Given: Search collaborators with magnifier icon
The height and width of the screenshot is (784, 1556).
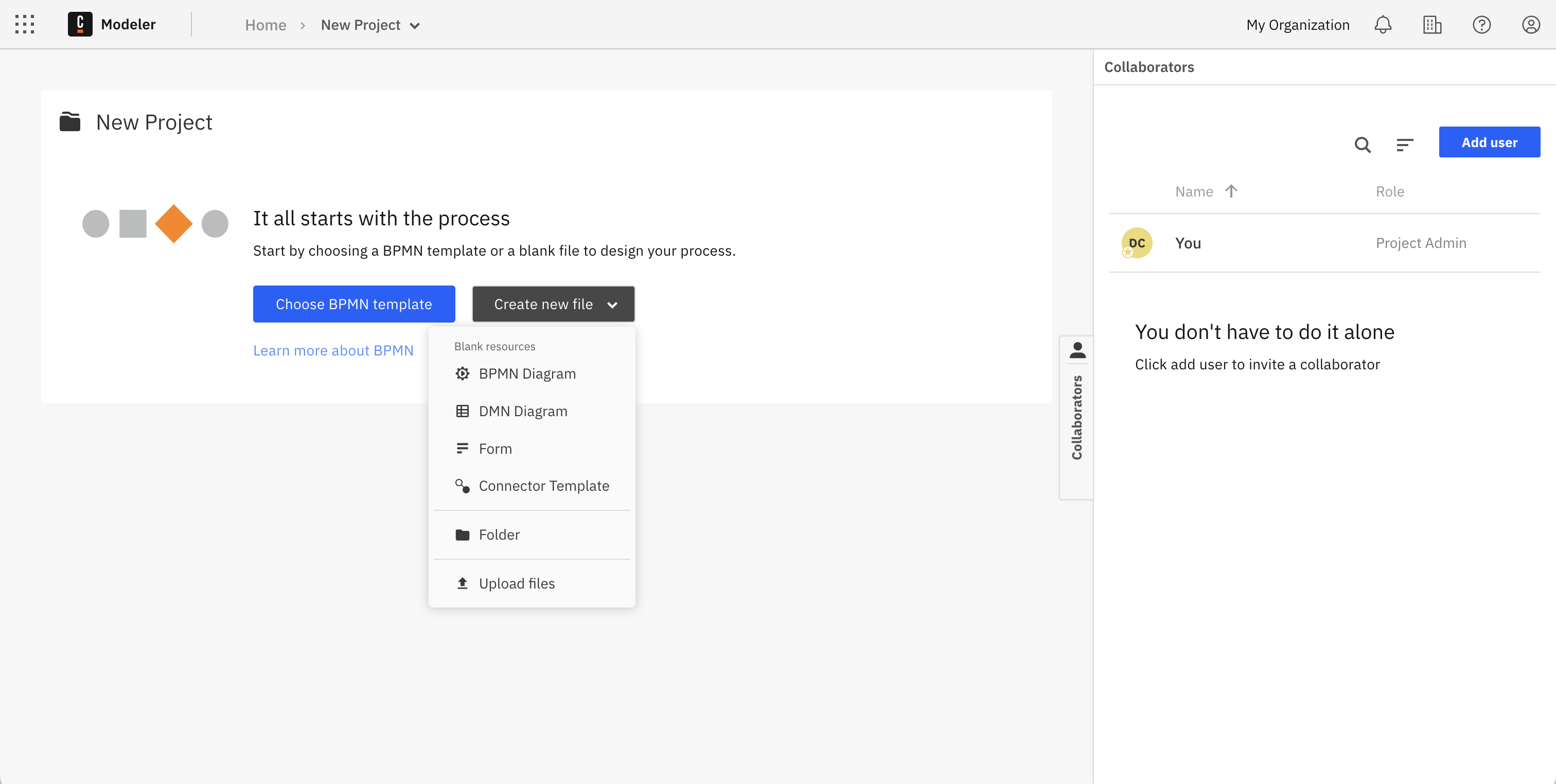Looking at the screenshot, I should pyautogui.click(x=1362, y=145).
